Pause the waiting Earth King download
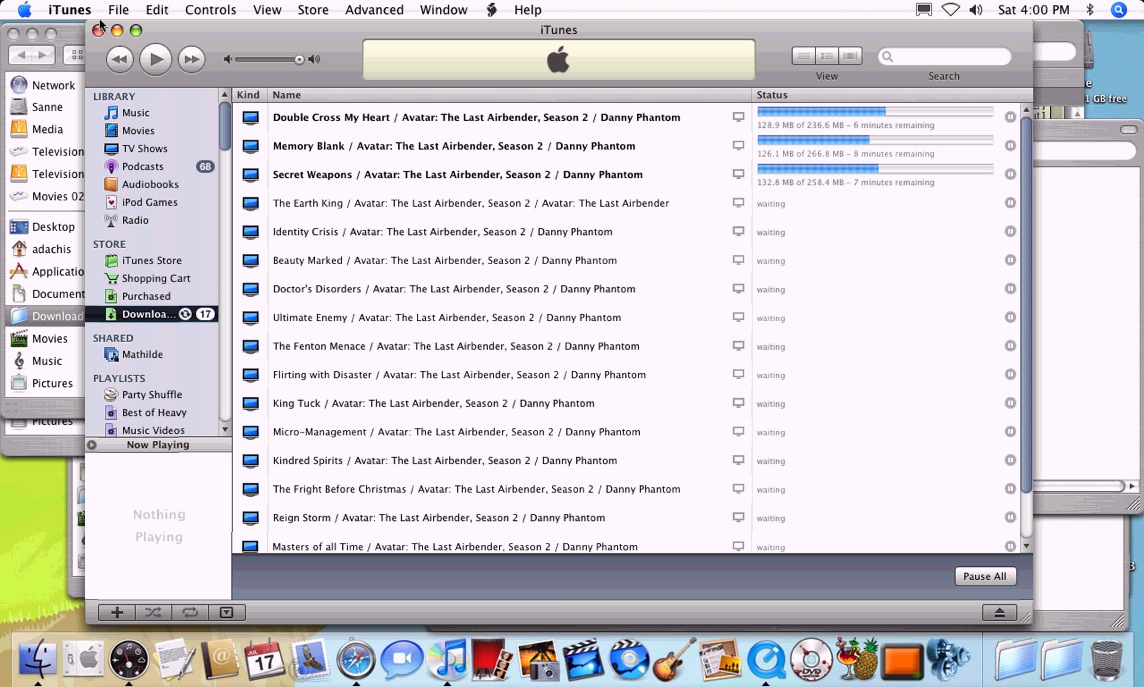The width and height of the screenshot is (1144, 687). [x=1010, y=203]
